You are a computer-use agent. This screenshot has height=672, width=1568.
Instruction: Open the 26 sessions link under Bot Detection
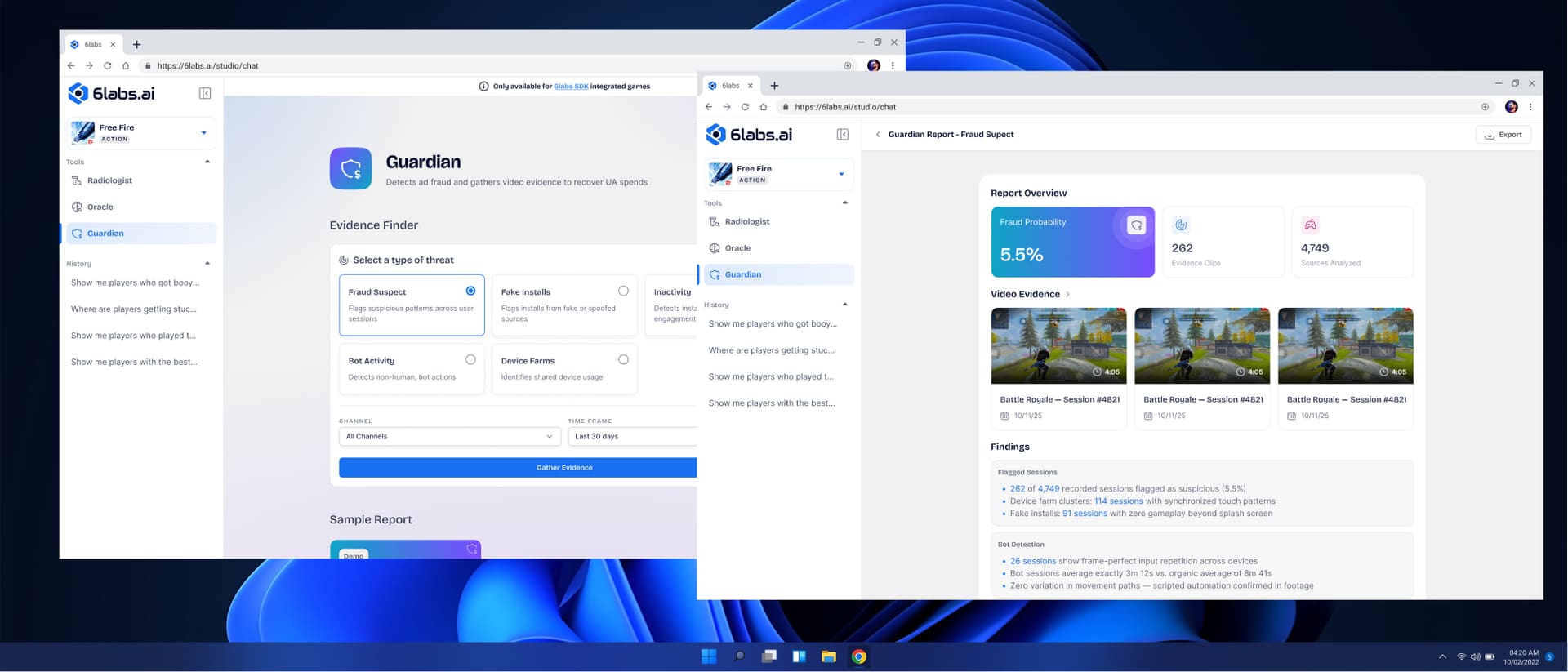click(x=1033, y=561)
